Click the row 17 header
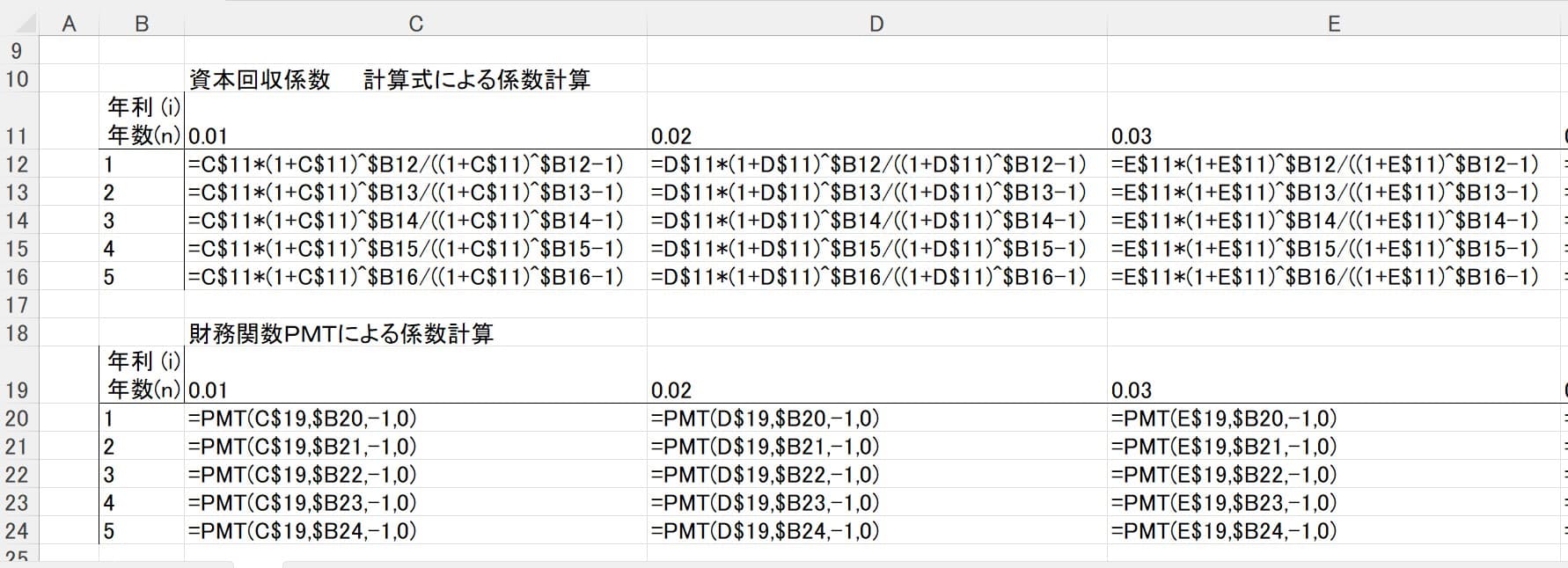 (x=18, y=305)
